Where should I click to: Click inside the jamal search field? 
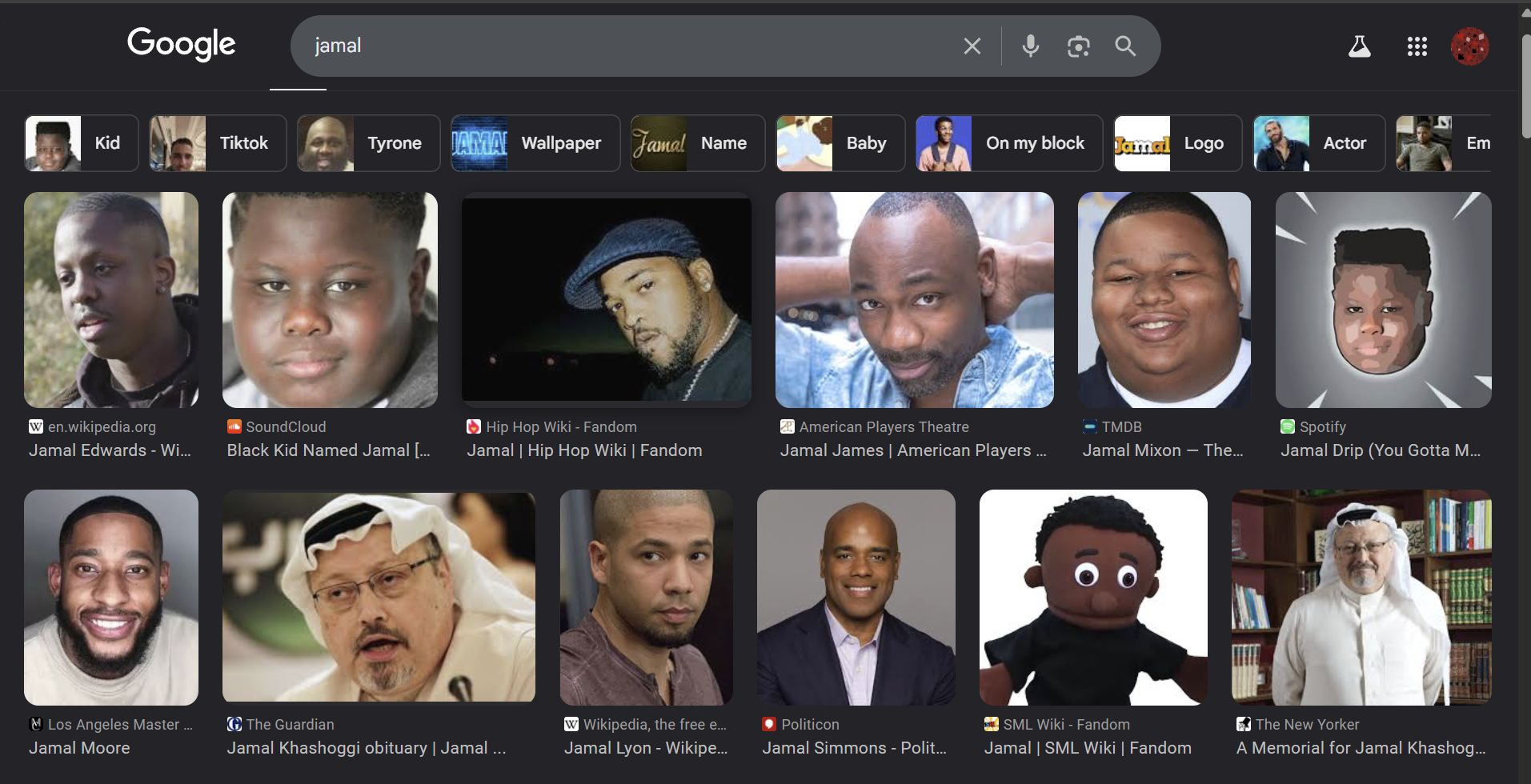[x=624, y=46]
